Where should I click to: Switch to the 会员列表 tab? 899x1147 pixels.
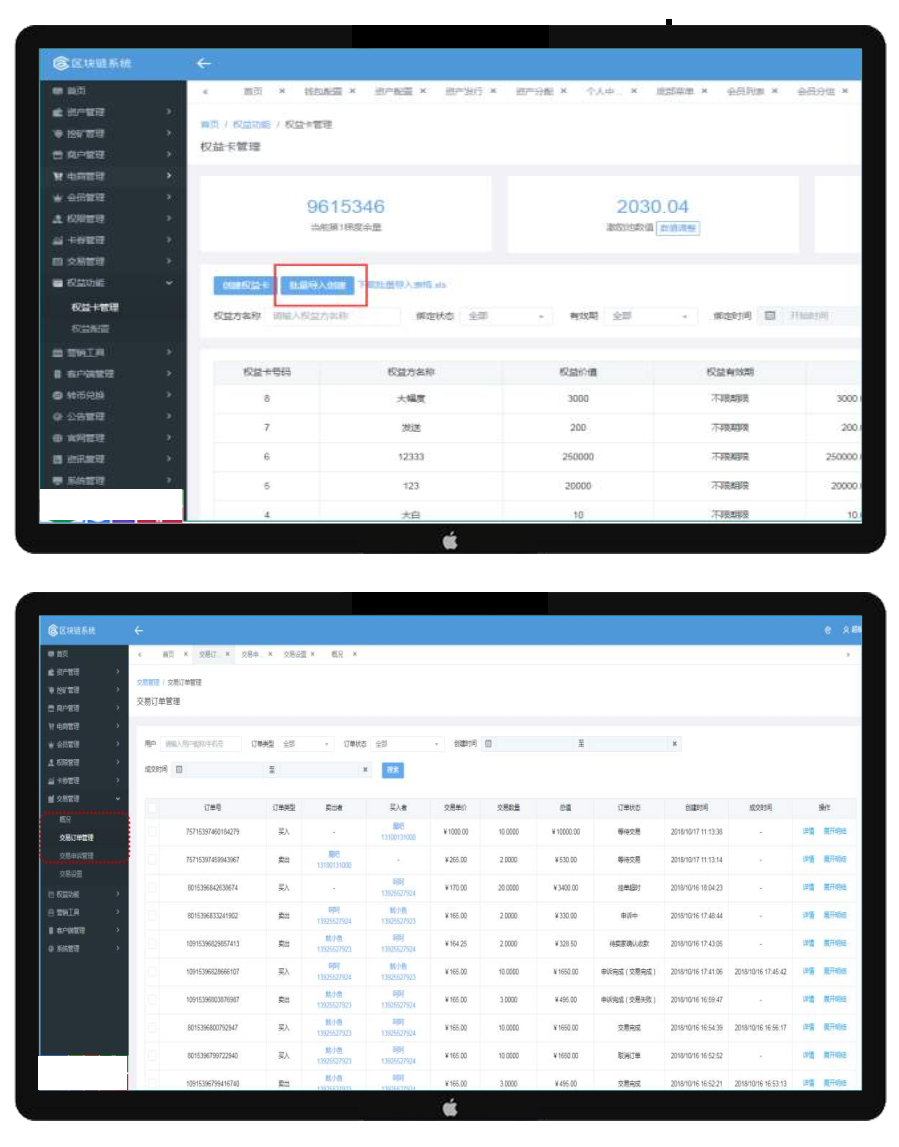coord(745,91)
